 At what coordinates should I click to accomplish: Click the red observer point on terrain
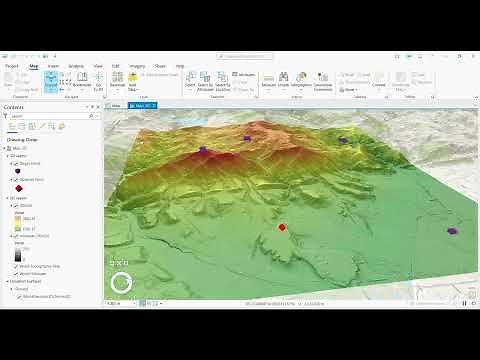click(x=282, y=227)
